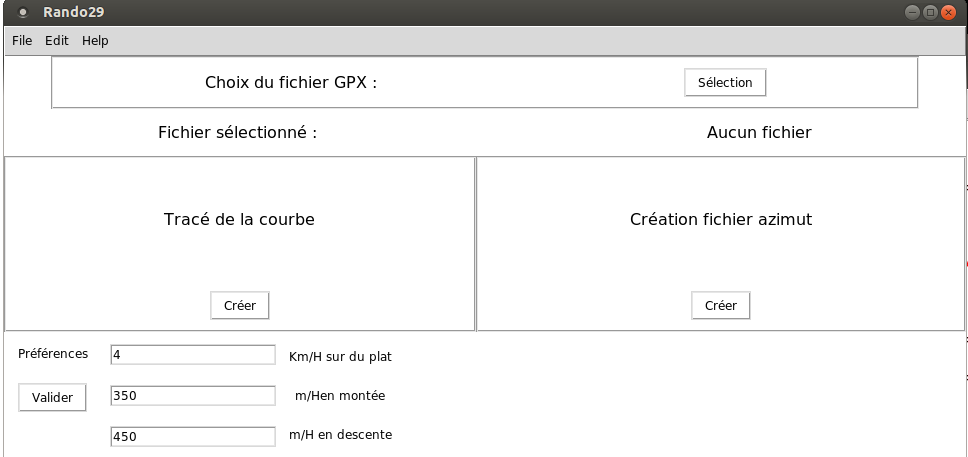Click Créer under Création fichier azimut
This screenshot has height=457, width=968.
pyautogui.click(x=721, y=305)
